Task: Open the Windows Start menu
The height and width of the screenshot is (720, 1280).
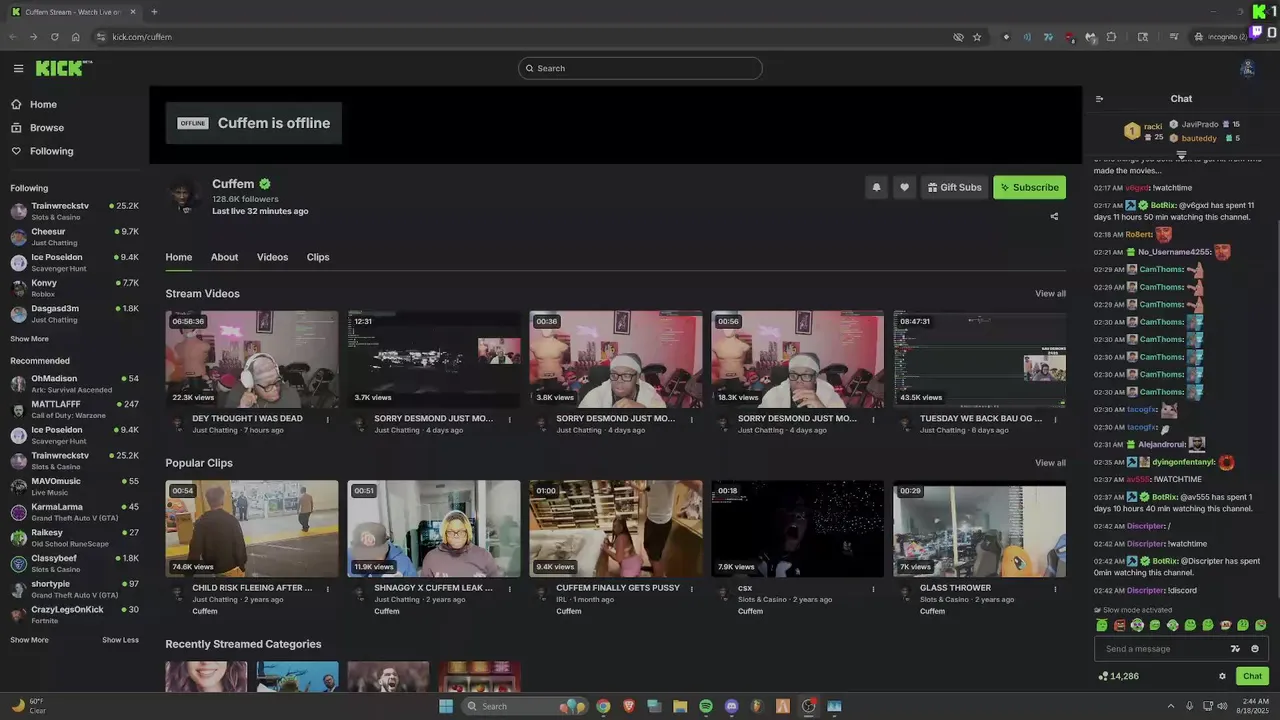Action: pos(446,706)
